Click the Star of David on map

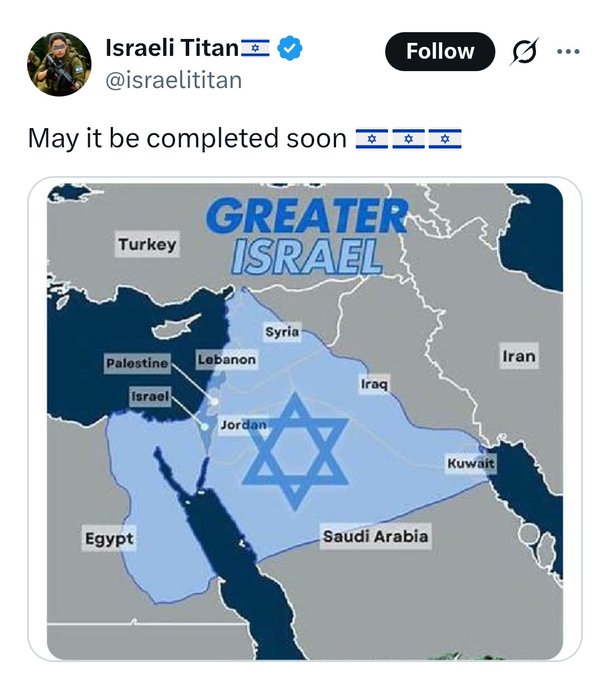click(295, 451)
